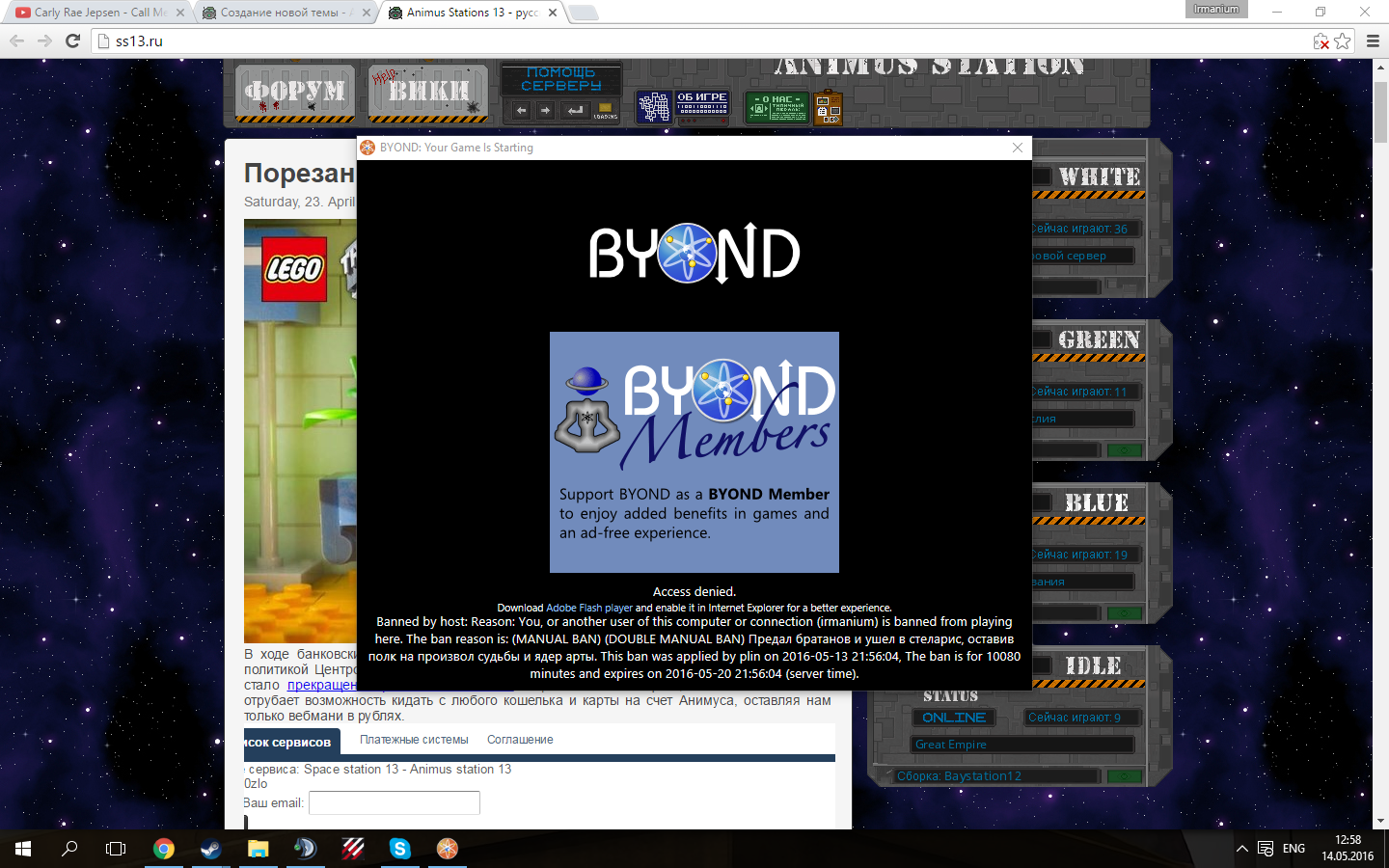
Task: Reload the ss13.ru page
Action: 72,41
